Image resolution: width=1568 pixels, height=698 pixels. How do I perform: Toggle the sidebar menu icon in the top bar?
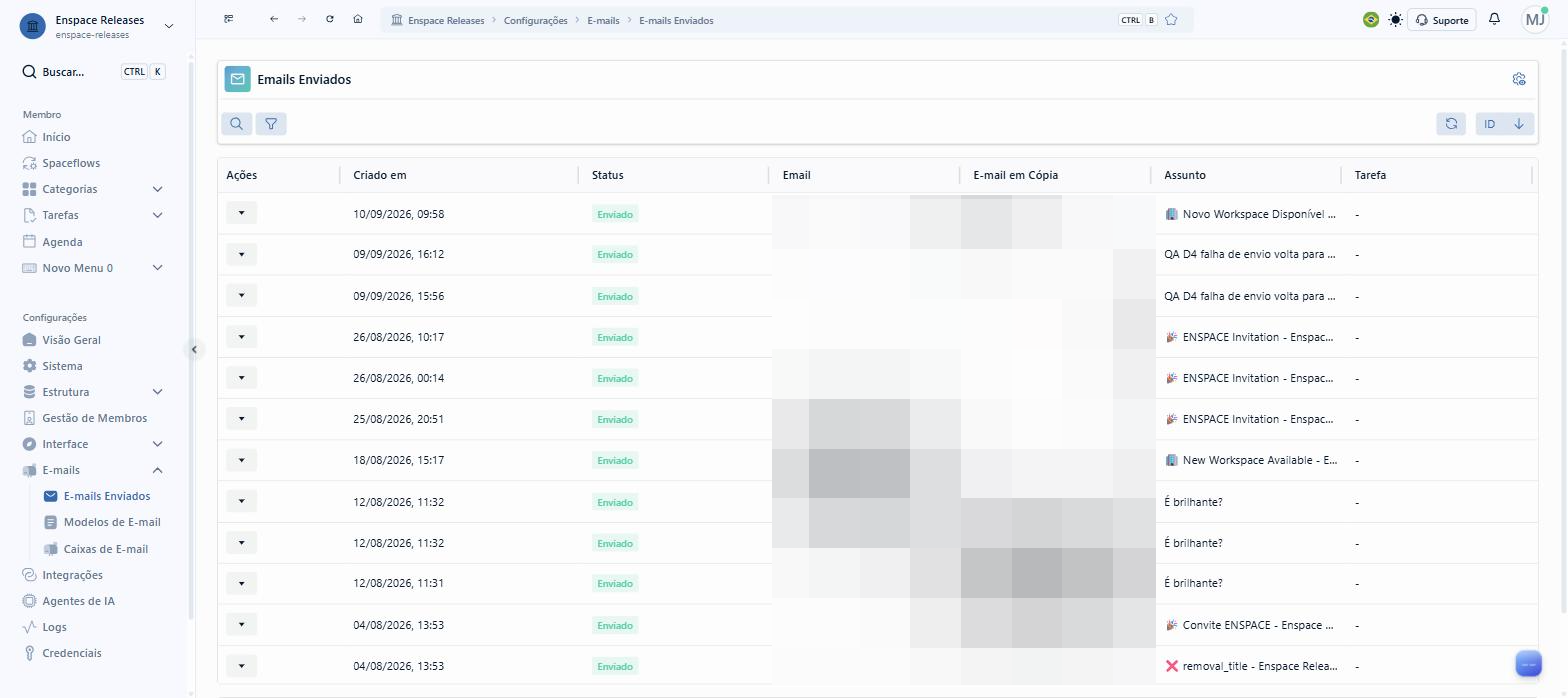coord(229,19)
